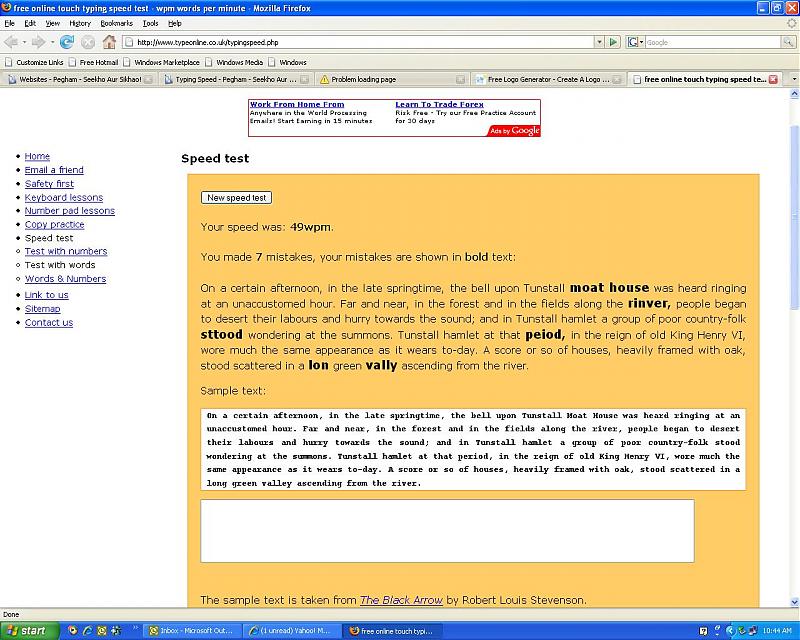This screenshot has width=800, height=640.
Task: Click the New speed test button
Action: tap(236, 198)
